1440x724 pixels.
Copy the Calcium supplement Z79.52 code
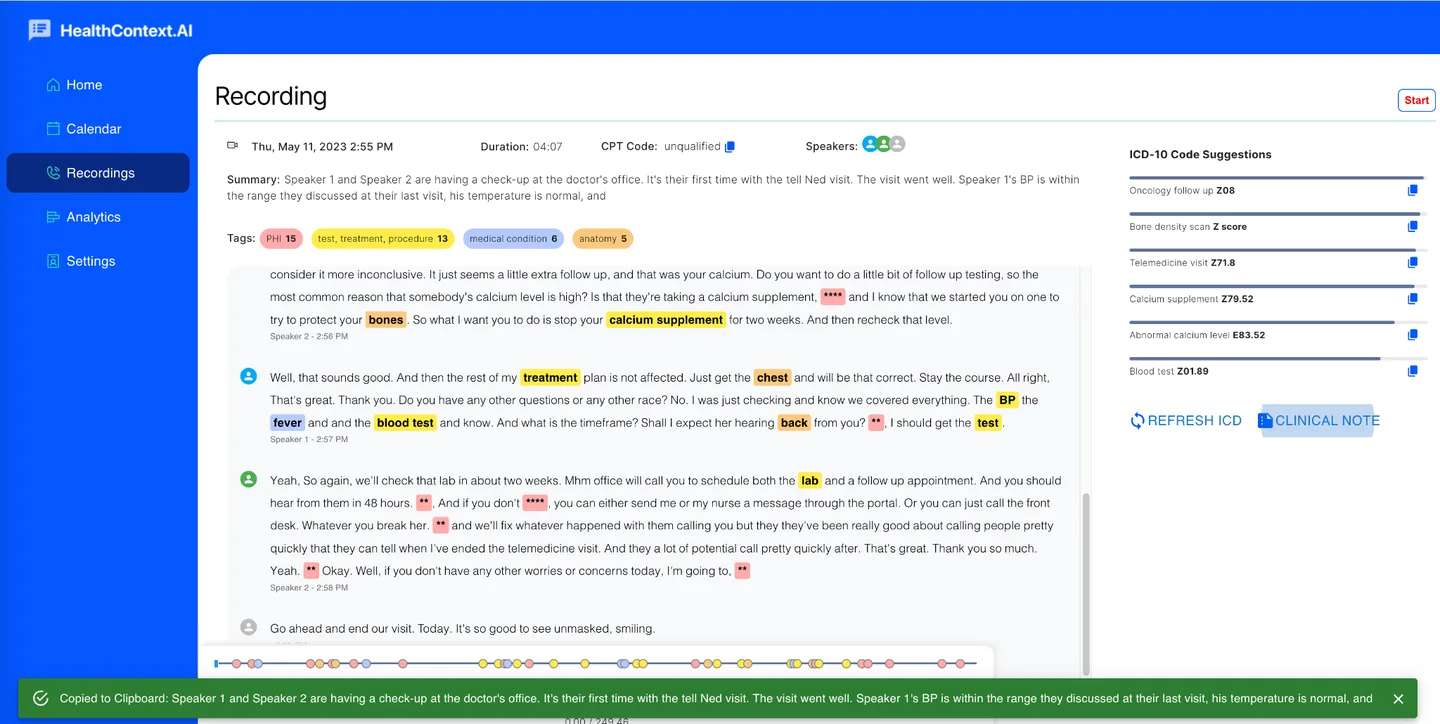[x=1412, y=298]
